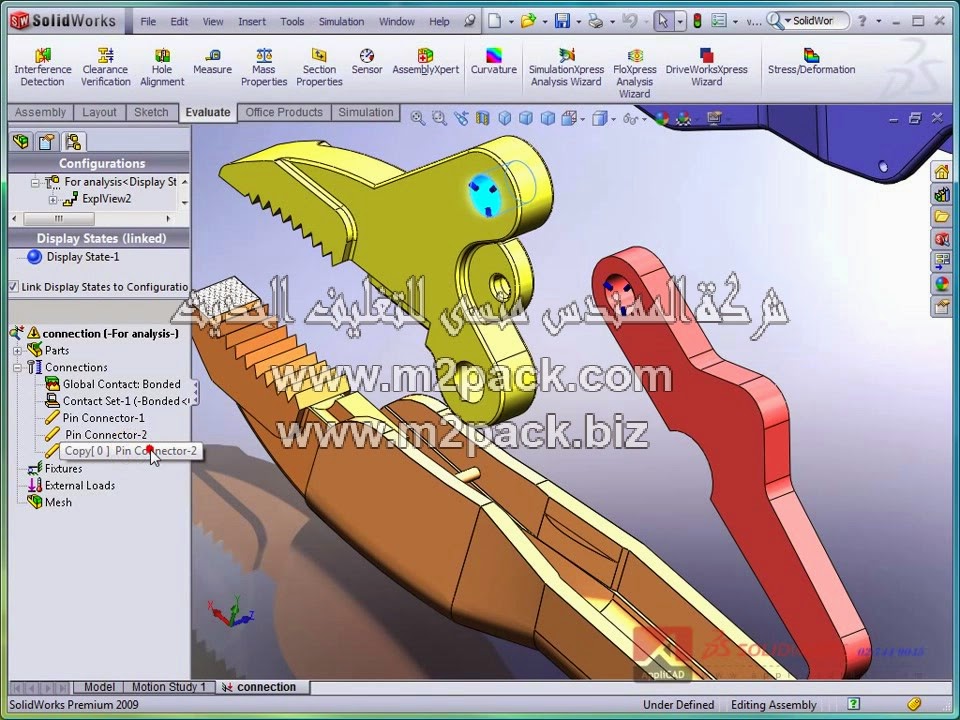Screen dimensions: 960x720
Task: Collapse the For analysis configuration node
Action: pyautogui.click(x=35, y=182)
